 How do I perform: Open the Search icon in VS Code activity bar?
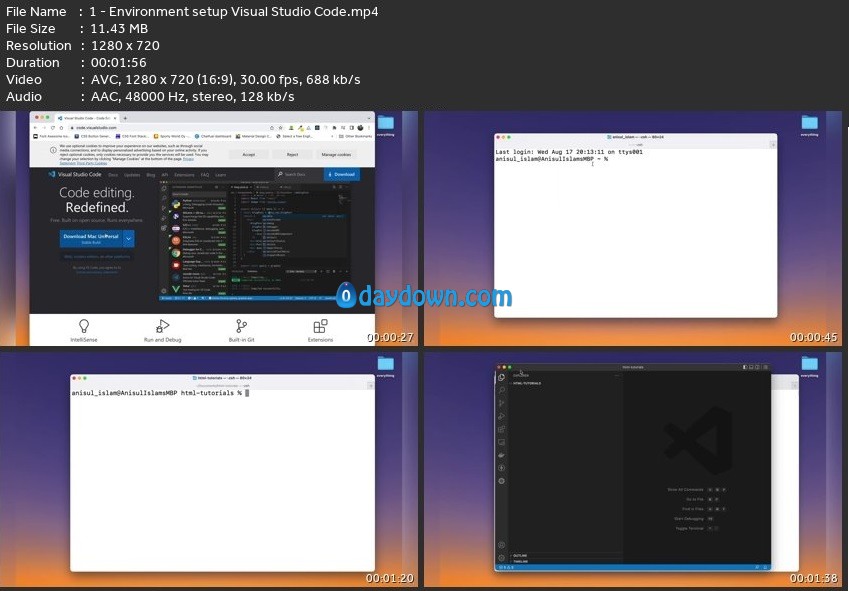click(x=502, y=390)
